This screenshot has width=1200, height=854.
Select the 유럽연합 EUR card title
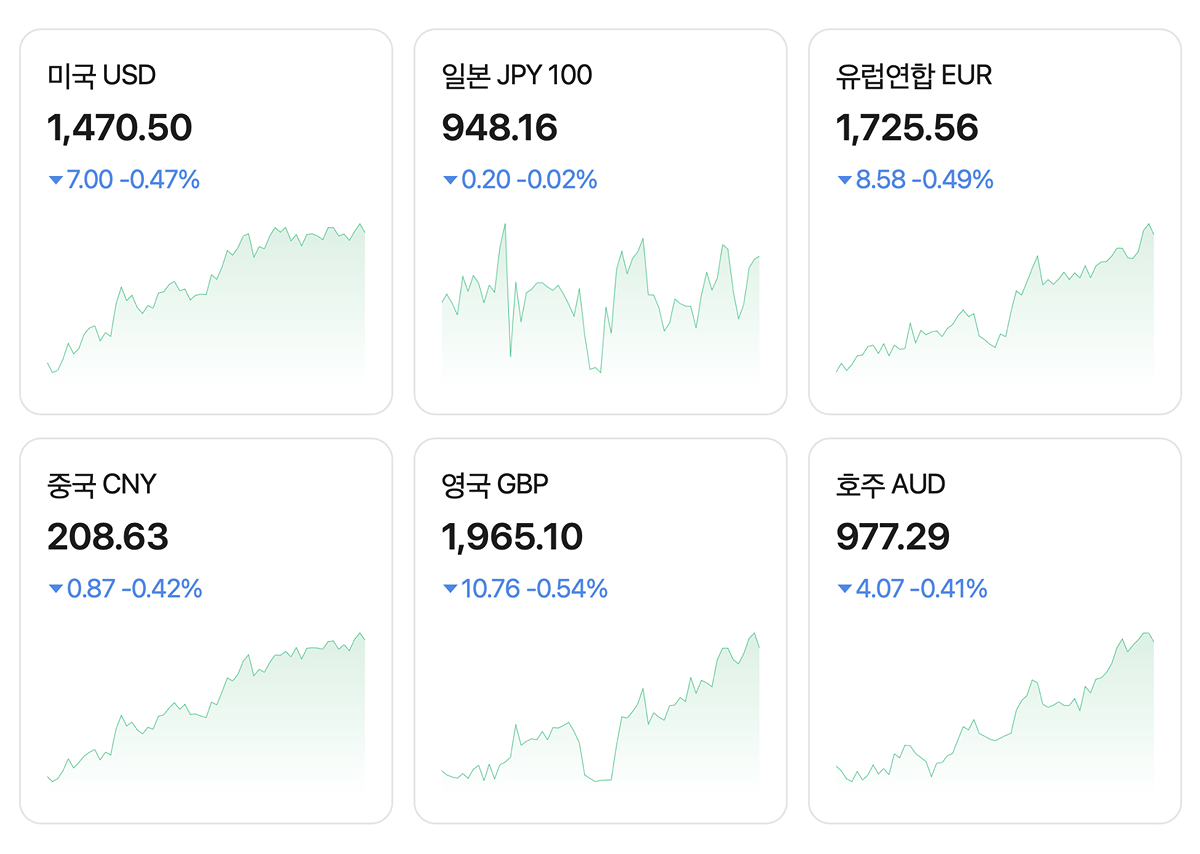pos(913,75)
